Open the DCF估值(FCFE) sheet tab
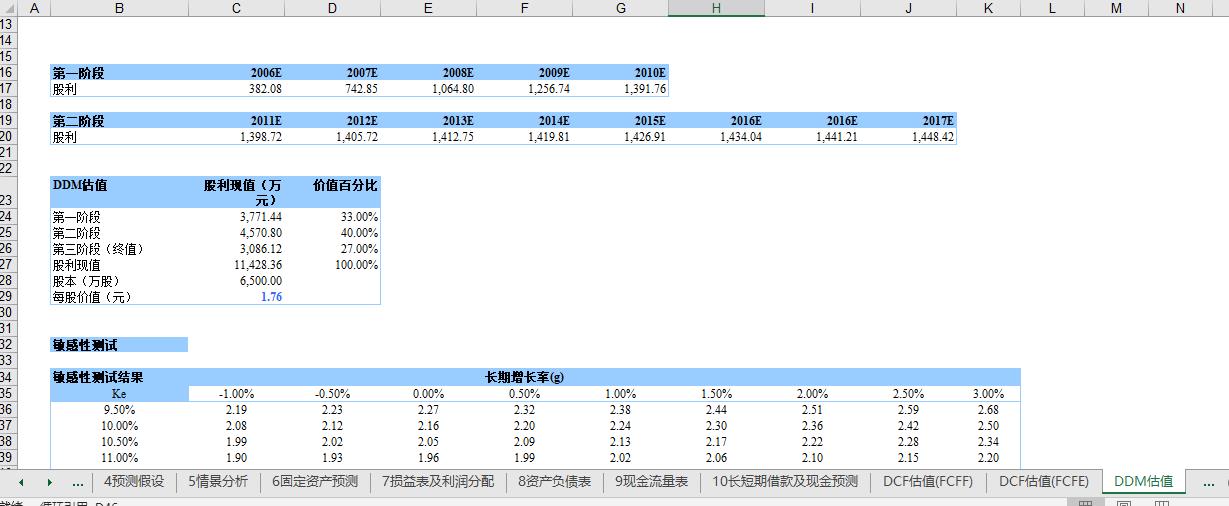The height and width of the screenshot is (506, 1229). [1044, 481]
